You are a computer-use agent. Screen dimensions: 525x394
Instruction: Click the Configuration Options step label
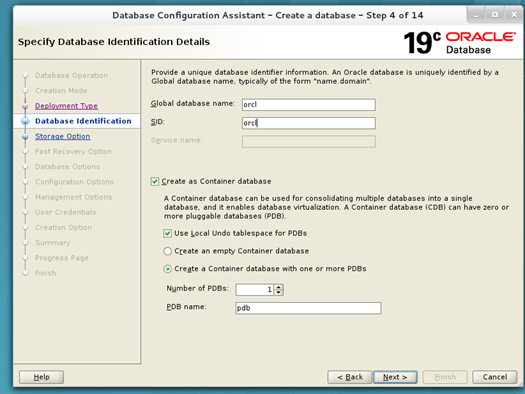coord(74,182)
